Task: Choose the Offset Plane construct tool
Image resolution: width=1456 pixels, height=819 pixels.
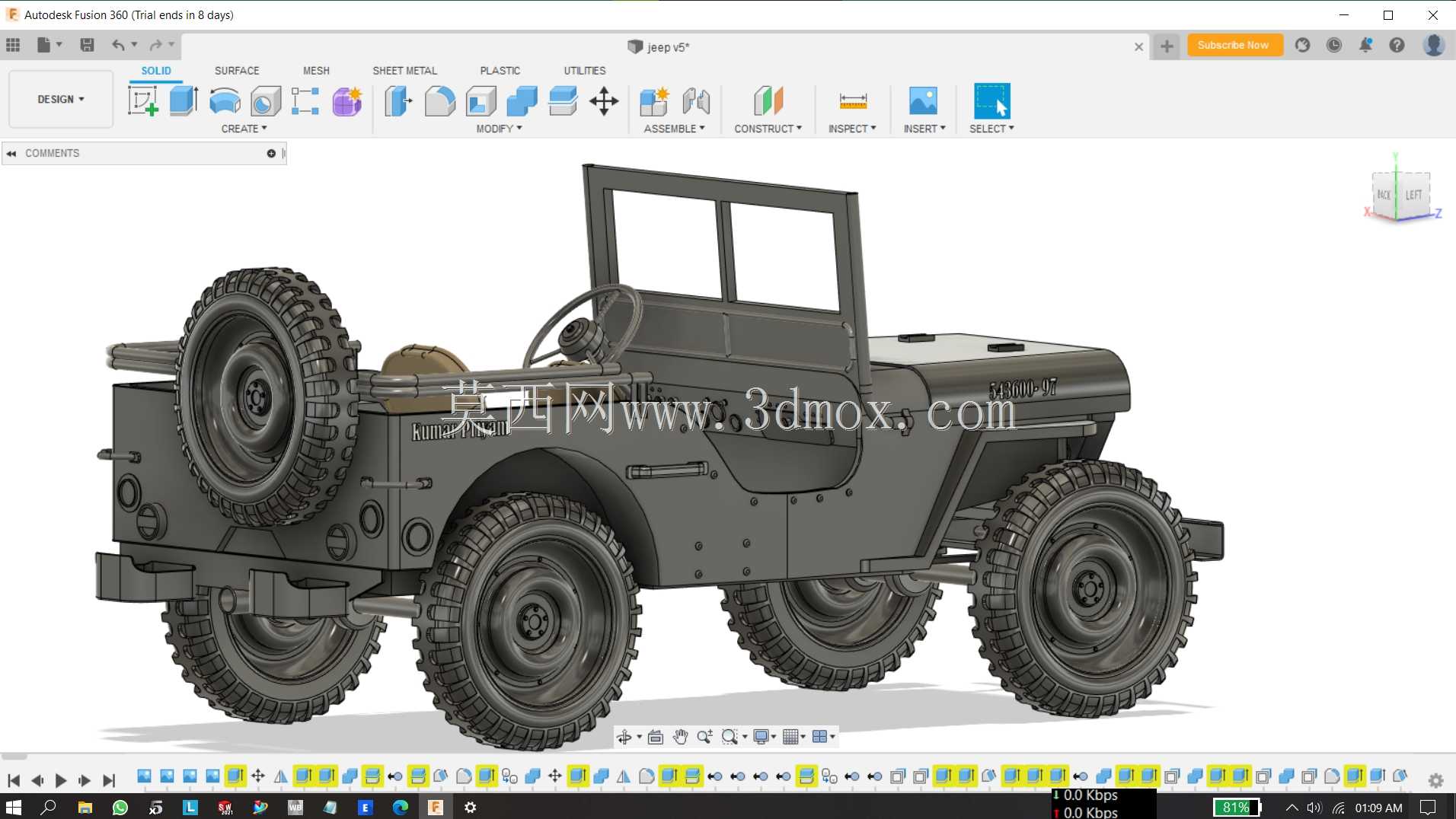Action: tap(768, 100)
